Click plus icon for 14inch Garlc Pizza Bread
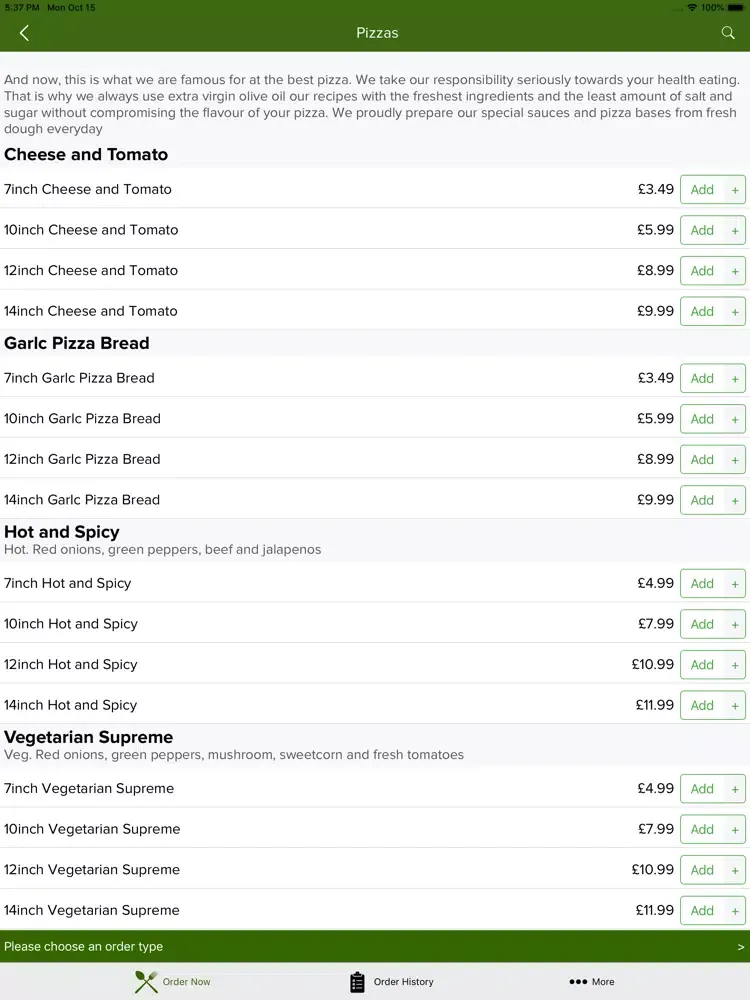The height and width of the screenshot is (1000, 750). (735, 501)
